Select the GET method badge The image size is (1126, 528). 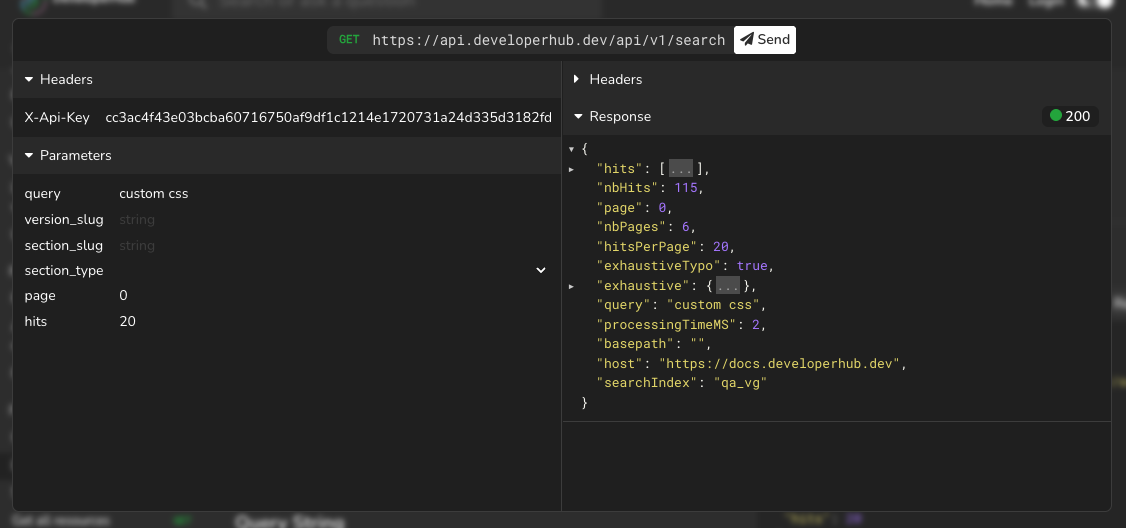[x=349, y=40]
